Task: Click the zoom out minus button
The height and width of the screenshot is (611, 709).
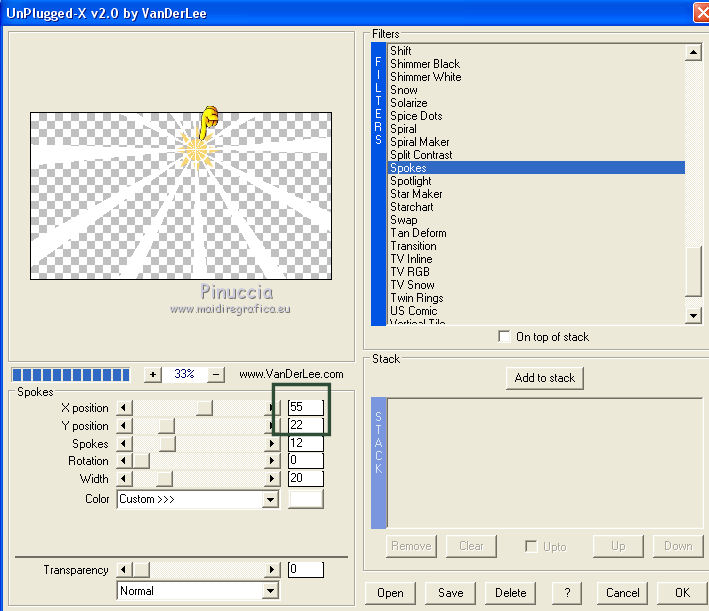Action: pyautogui.click(x=216, y=374)
